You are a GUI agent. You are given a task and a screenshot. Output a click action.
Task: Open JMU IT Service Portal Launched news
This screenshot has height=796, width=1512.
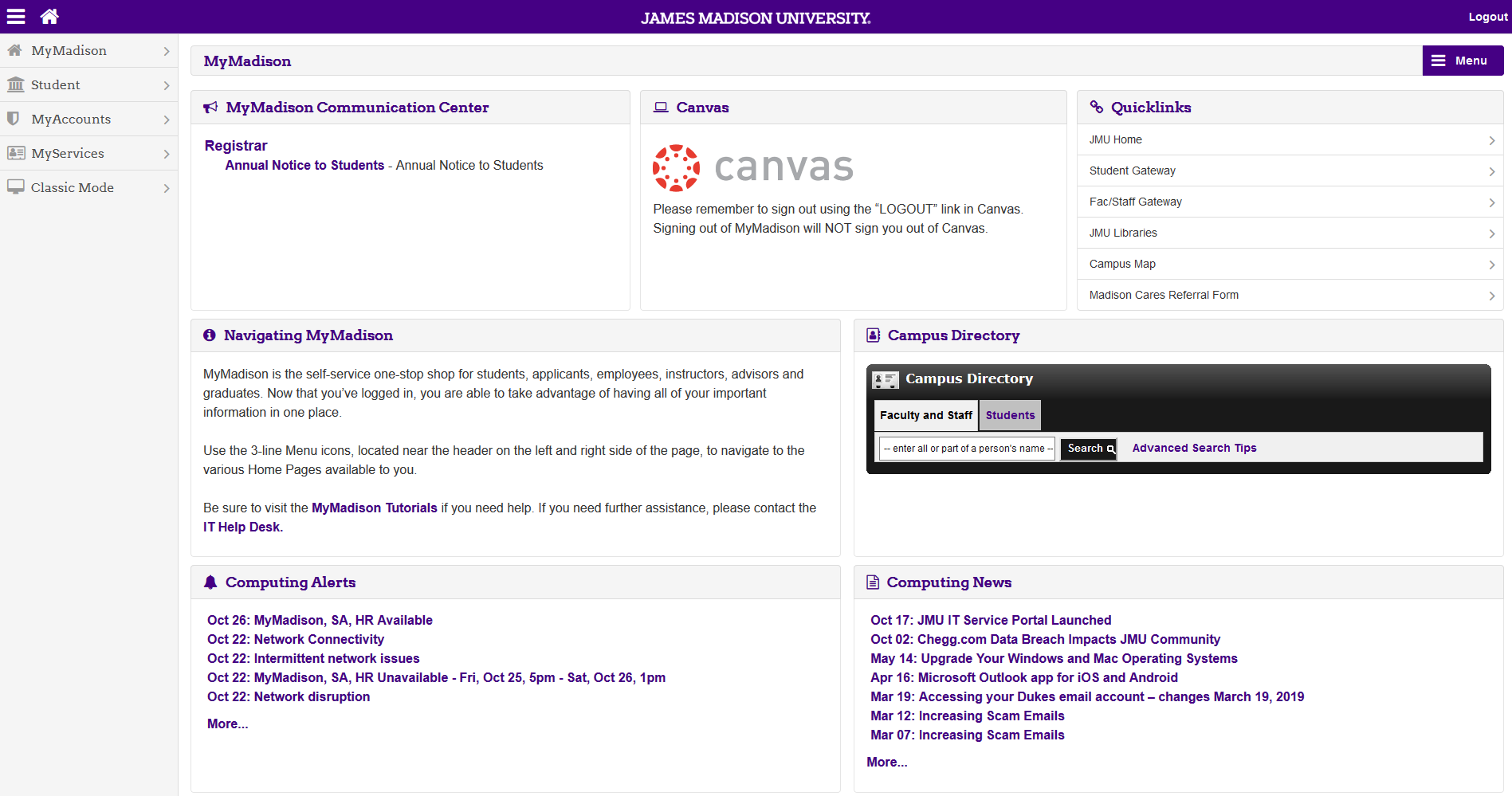coord(991,620)
